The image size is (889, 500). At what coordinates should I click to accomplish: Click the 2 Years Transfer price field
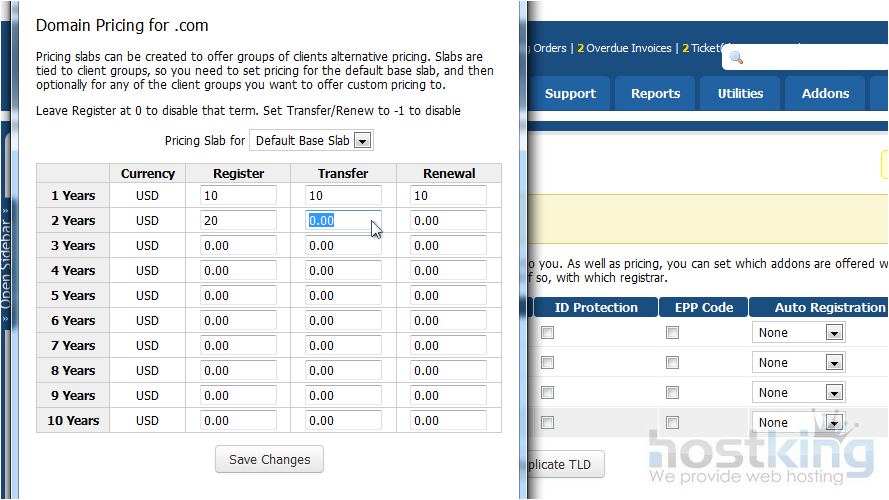(343, 221)
